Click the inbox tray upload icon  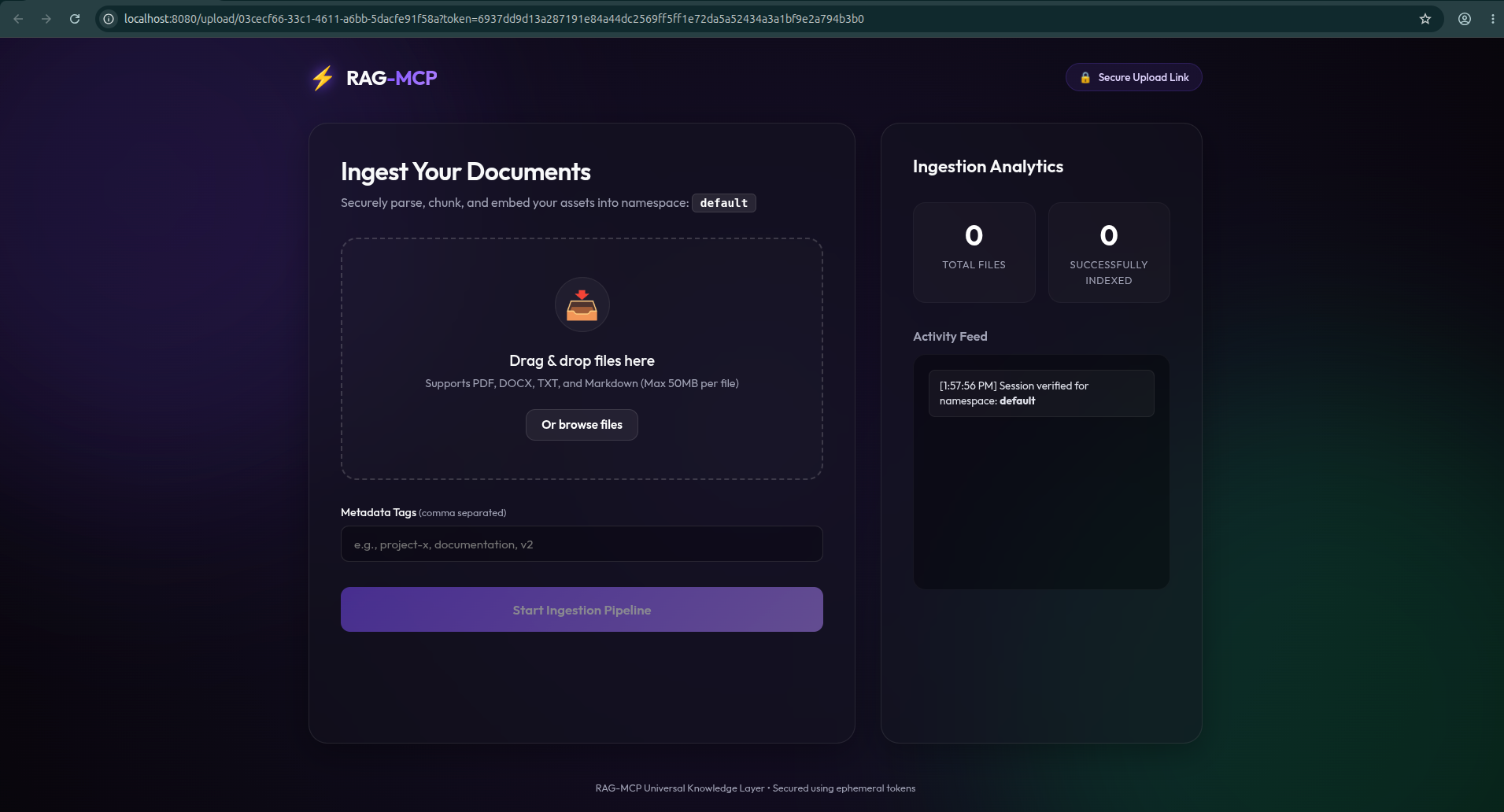pyautogui.click(x=582, y=305)
